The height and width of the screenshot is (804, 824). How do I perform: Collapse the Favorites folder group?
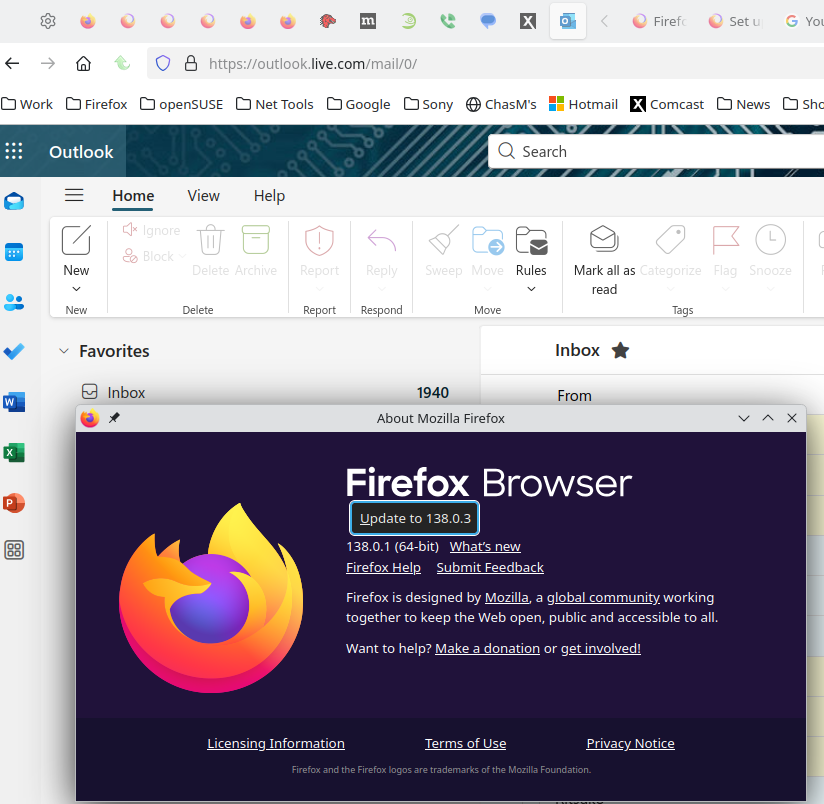click(64, 351)
